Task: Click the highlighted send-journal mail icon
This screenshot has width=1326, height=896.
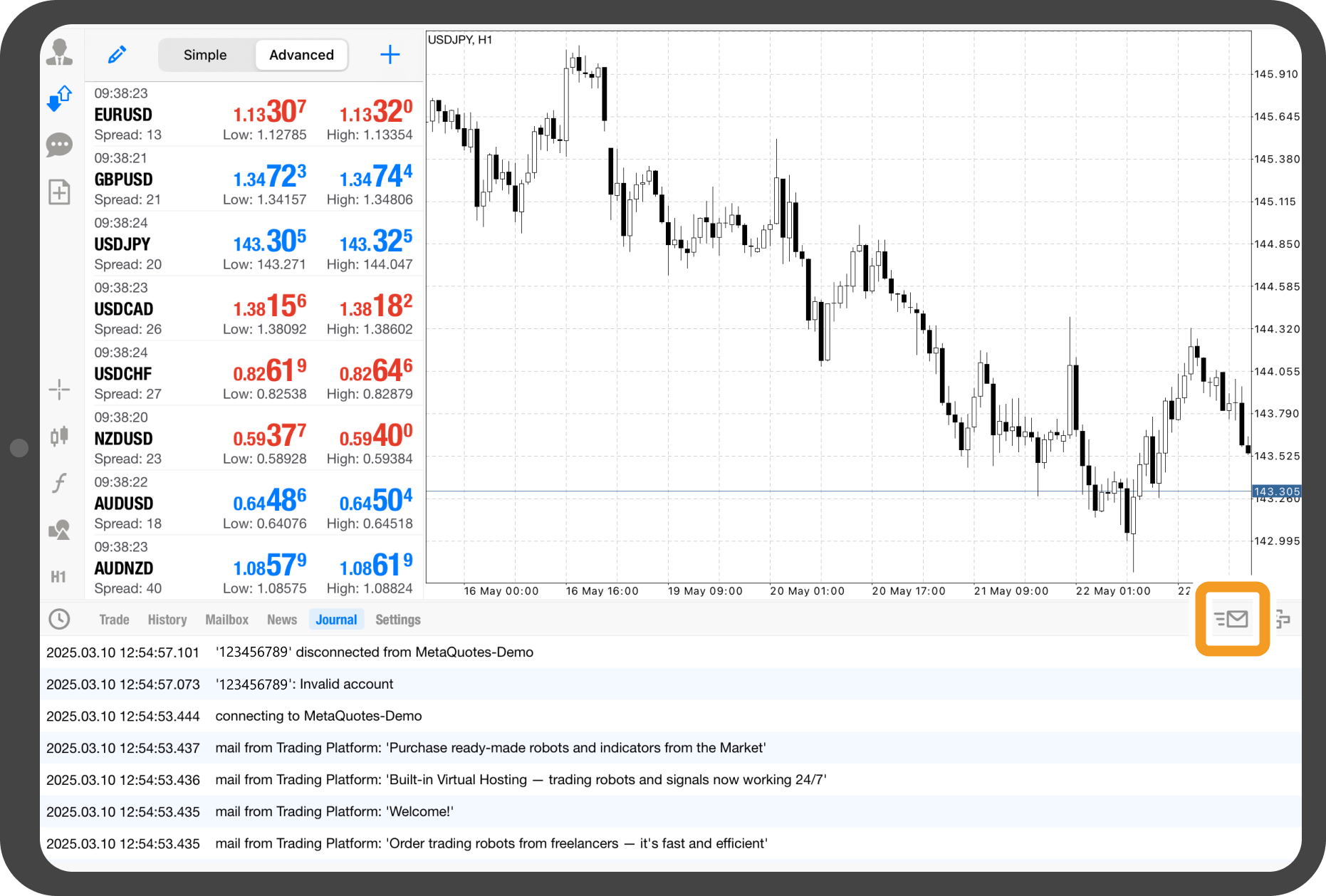Action: pyautogui.click(x=1232, y=619)
